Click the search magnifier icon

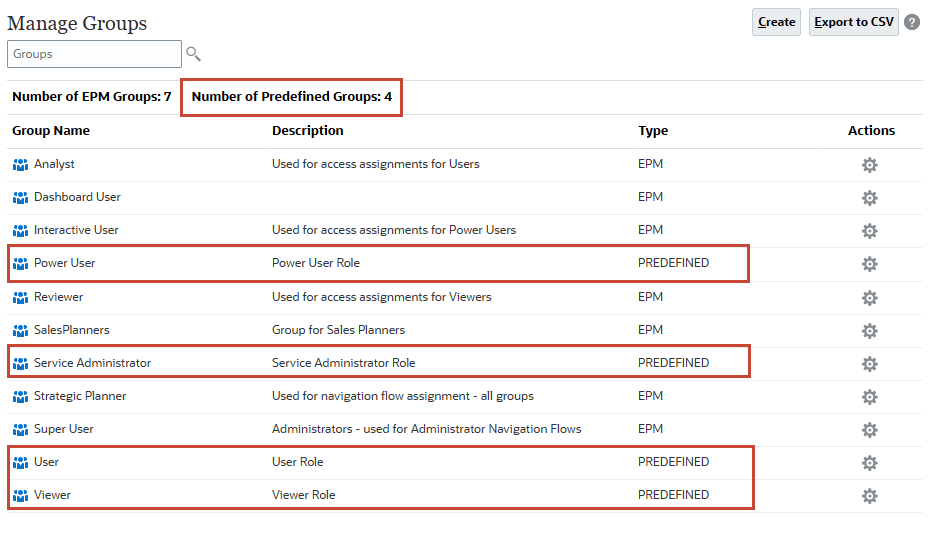click(x=194, y=54)
